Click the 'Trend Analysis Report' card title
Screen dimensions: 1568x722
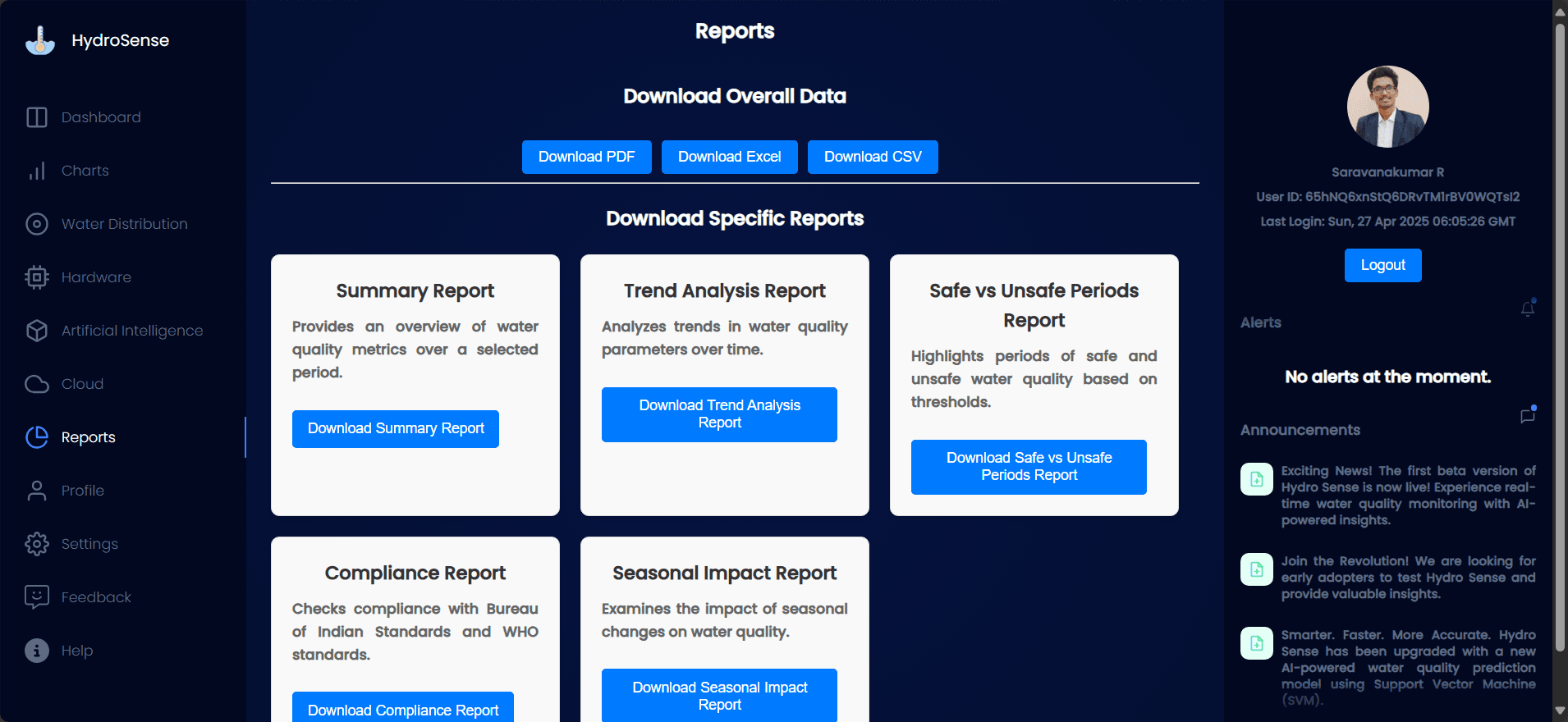pos(725,291)
